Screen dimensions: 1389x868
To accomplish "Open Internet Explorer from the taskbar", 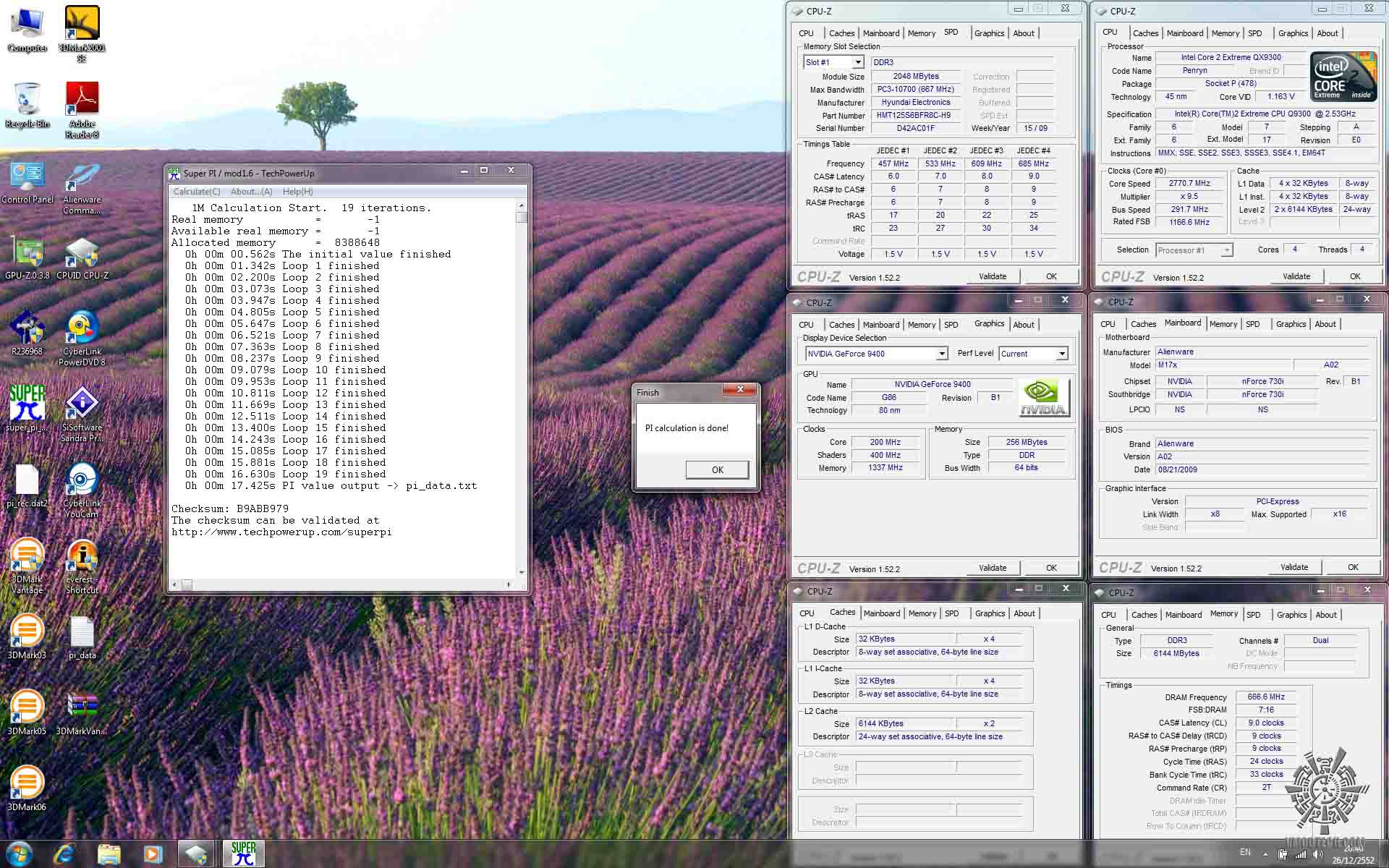I will (65, 854).
